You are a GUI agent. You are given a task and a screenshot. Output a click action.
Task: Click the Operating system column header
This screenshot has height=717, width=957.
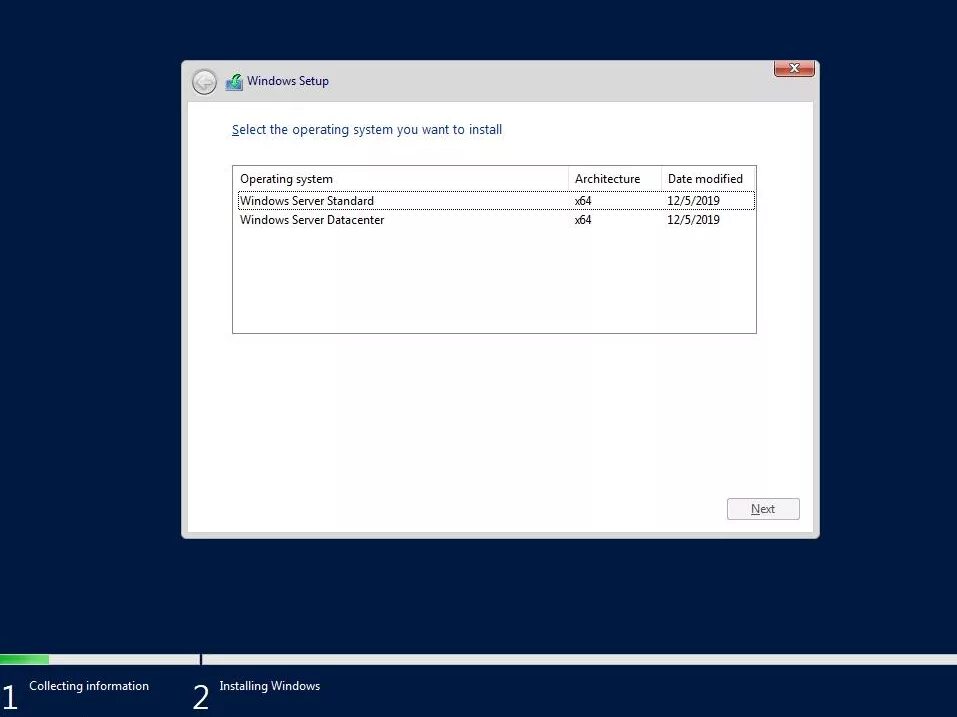click(401, 179)
